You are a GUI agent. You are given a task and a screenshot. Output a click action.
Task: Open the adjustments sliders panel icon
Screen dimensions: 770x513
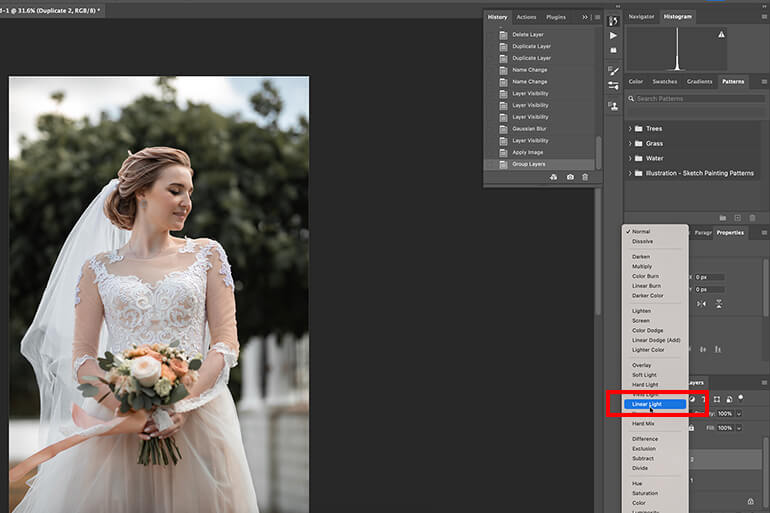click(x=613, y=86)
